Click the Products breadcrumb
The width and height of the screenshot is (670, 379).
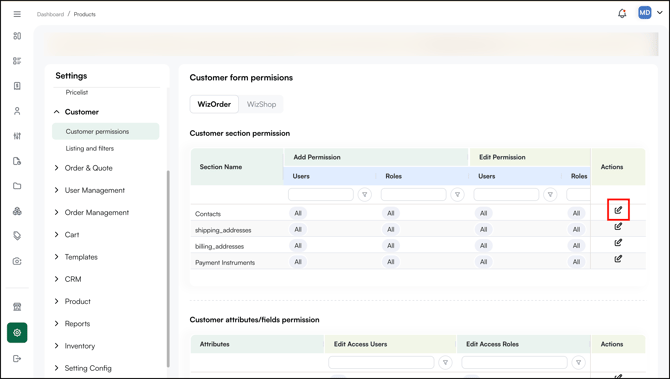[x=85, y=14]
